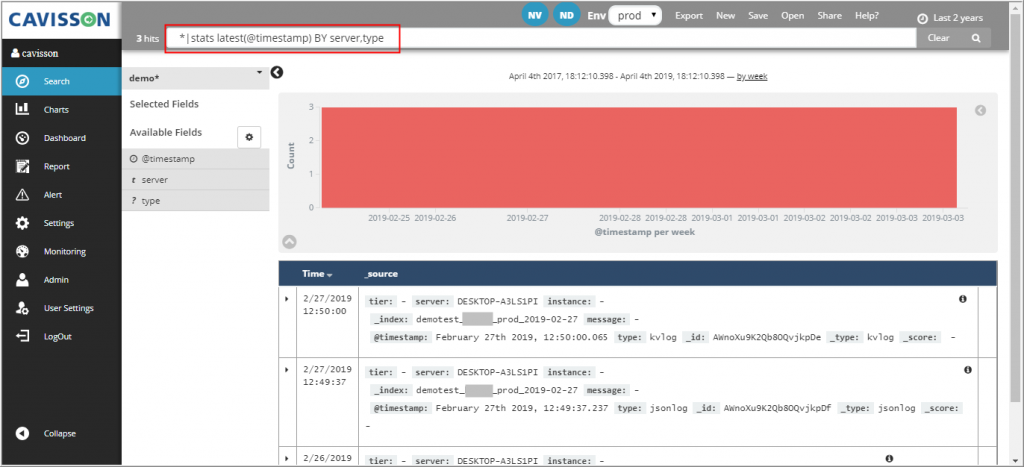The image size is (1024, 467).
Task: Click the NV round badge
Action: [535, 15]
